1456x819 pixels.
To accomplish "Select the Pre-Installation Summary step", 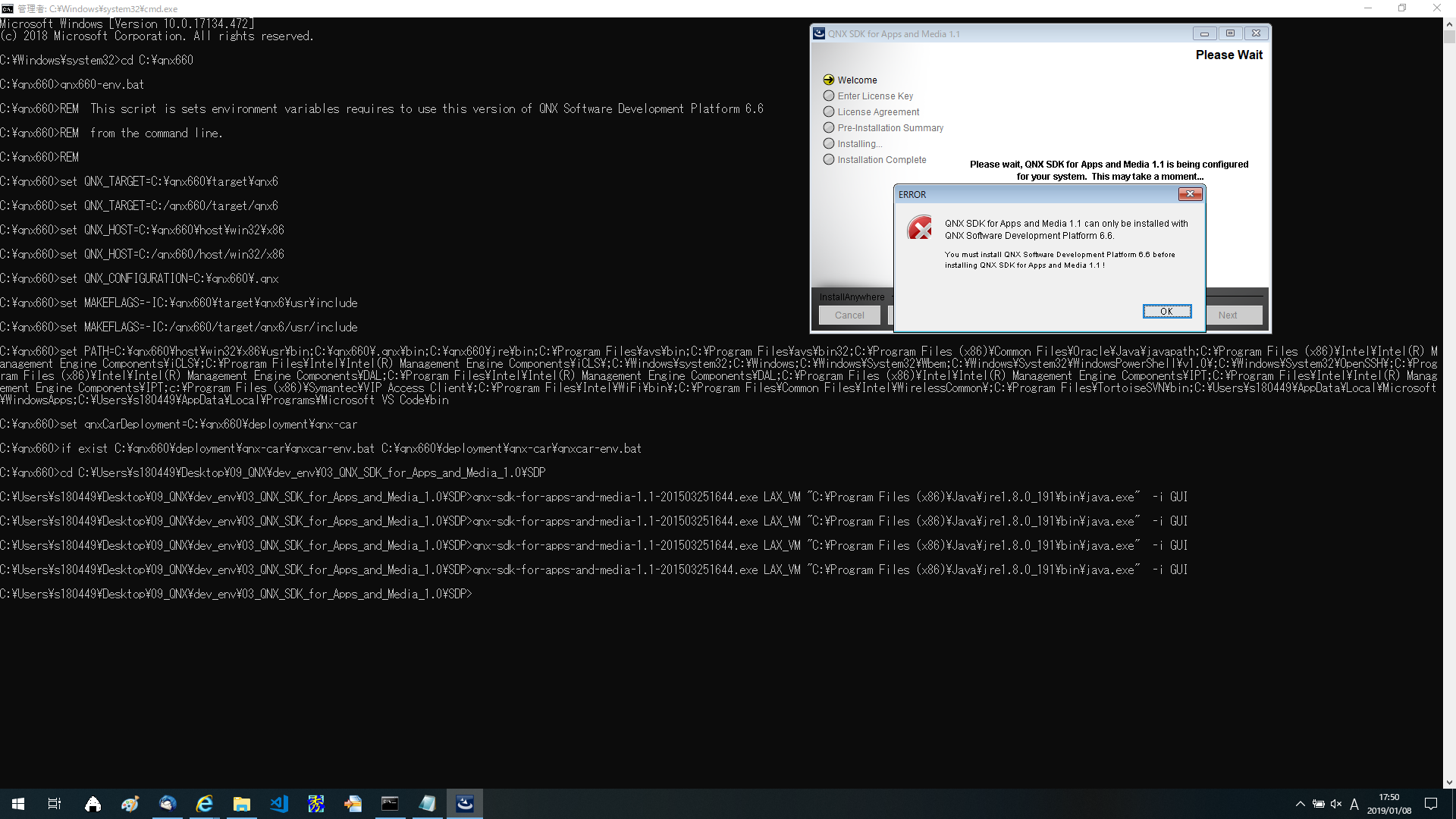I will click(x=890, y=128).
